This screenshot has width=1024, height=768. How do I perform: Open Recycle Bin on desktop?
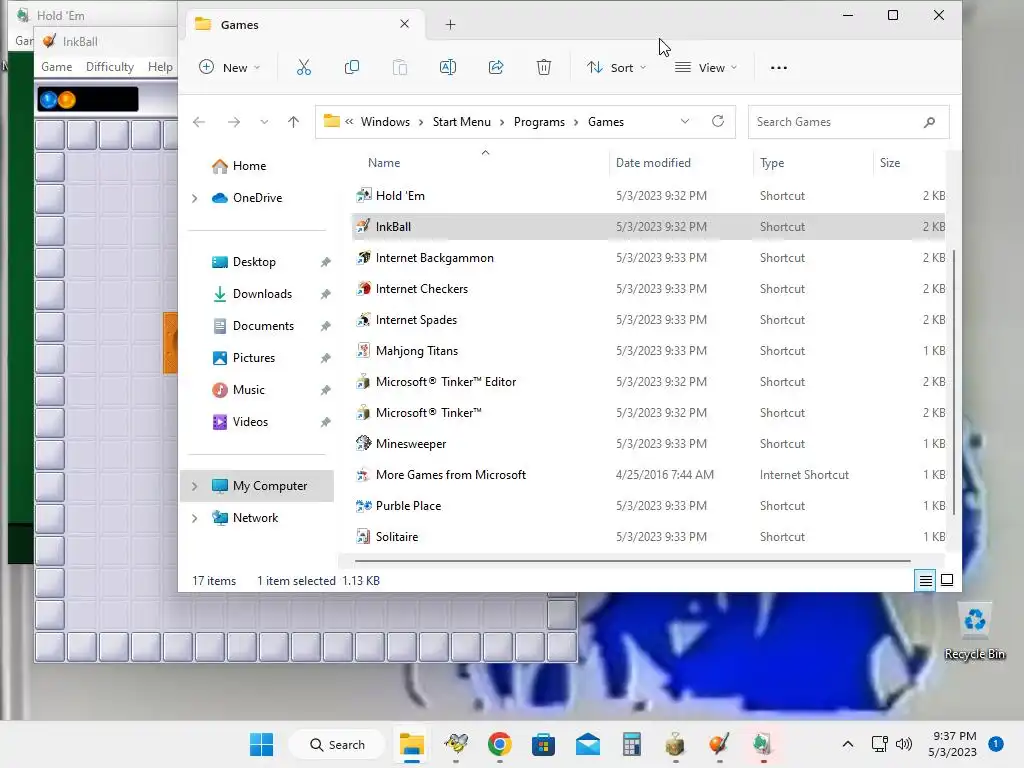pos(974,631)
